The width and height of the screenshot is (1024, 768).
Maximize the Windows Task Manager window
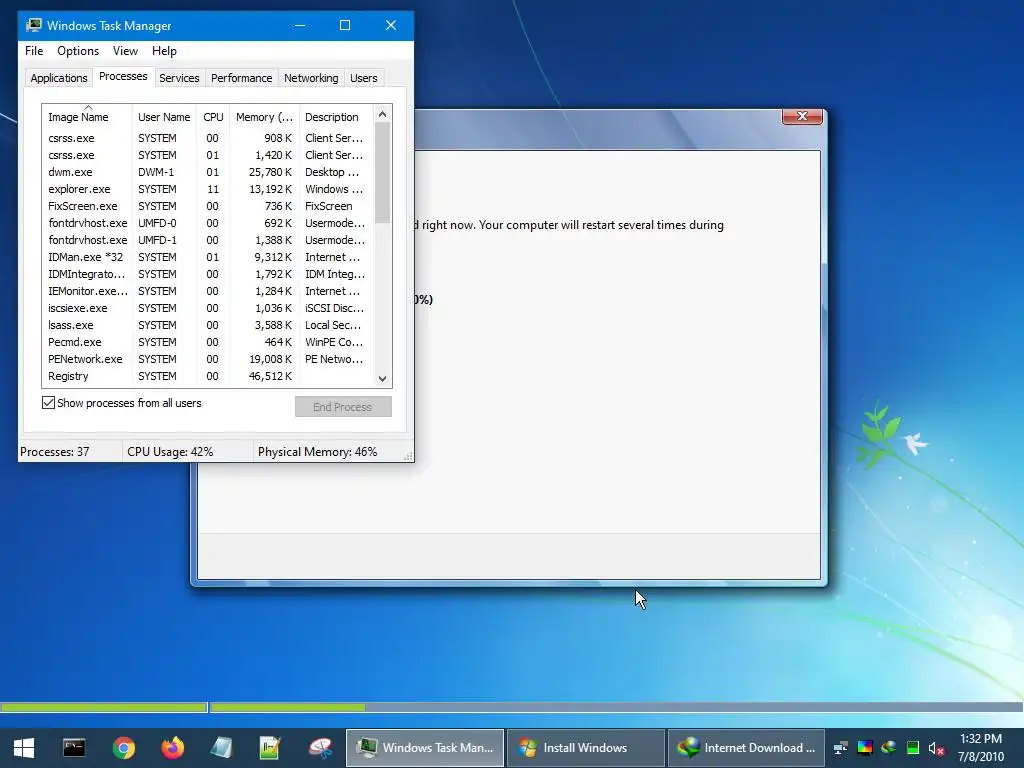(345, 25)
